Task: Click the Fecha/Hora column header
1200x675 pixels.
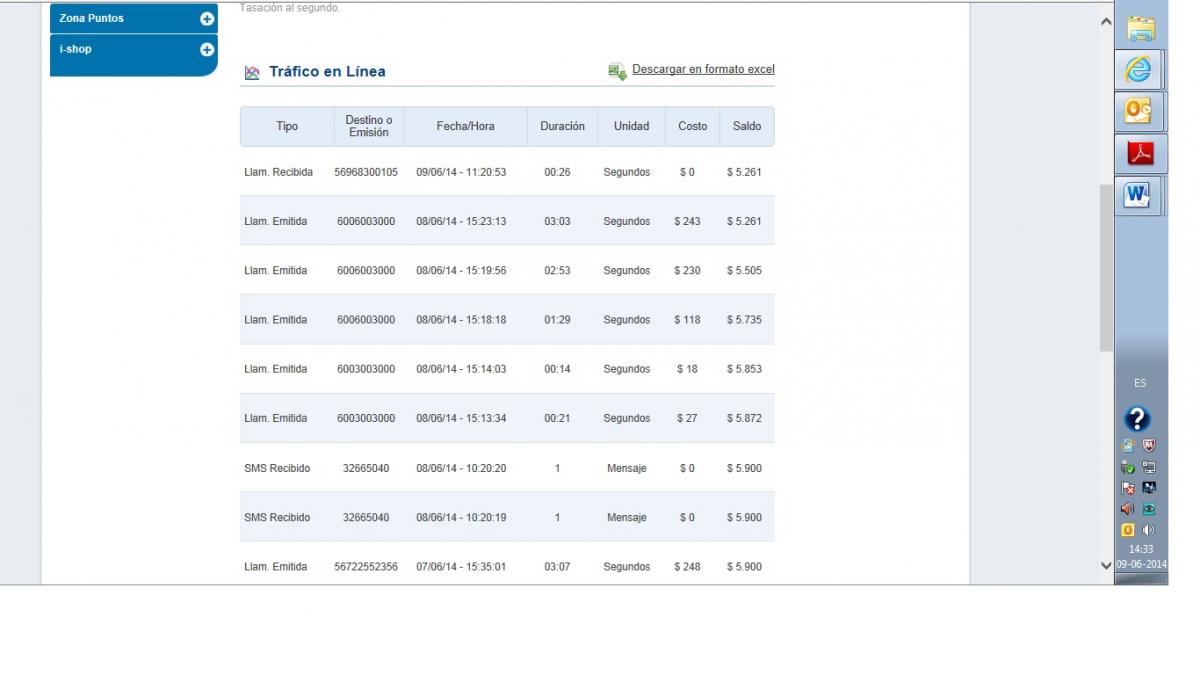Action: click(466, 126)
